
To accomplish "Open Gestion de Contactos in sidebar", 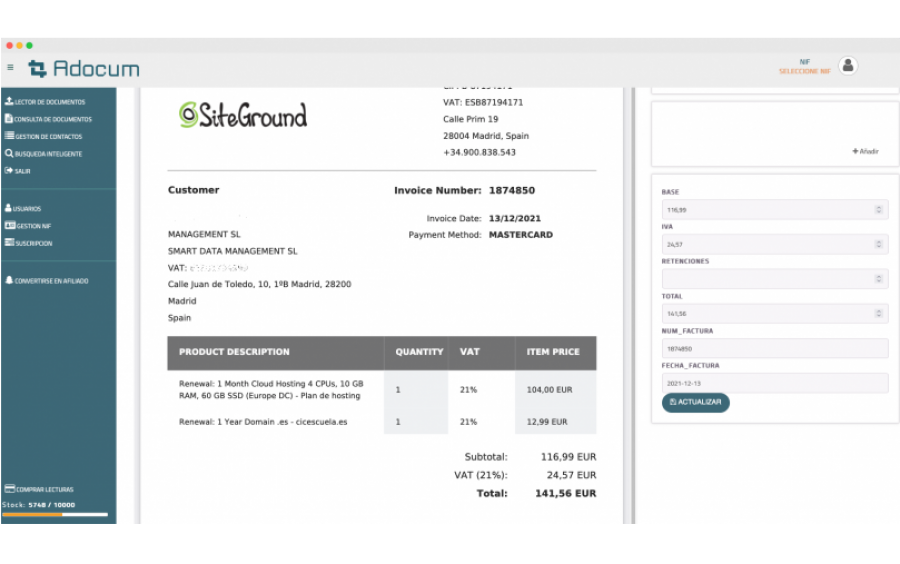I will point(44,136).
